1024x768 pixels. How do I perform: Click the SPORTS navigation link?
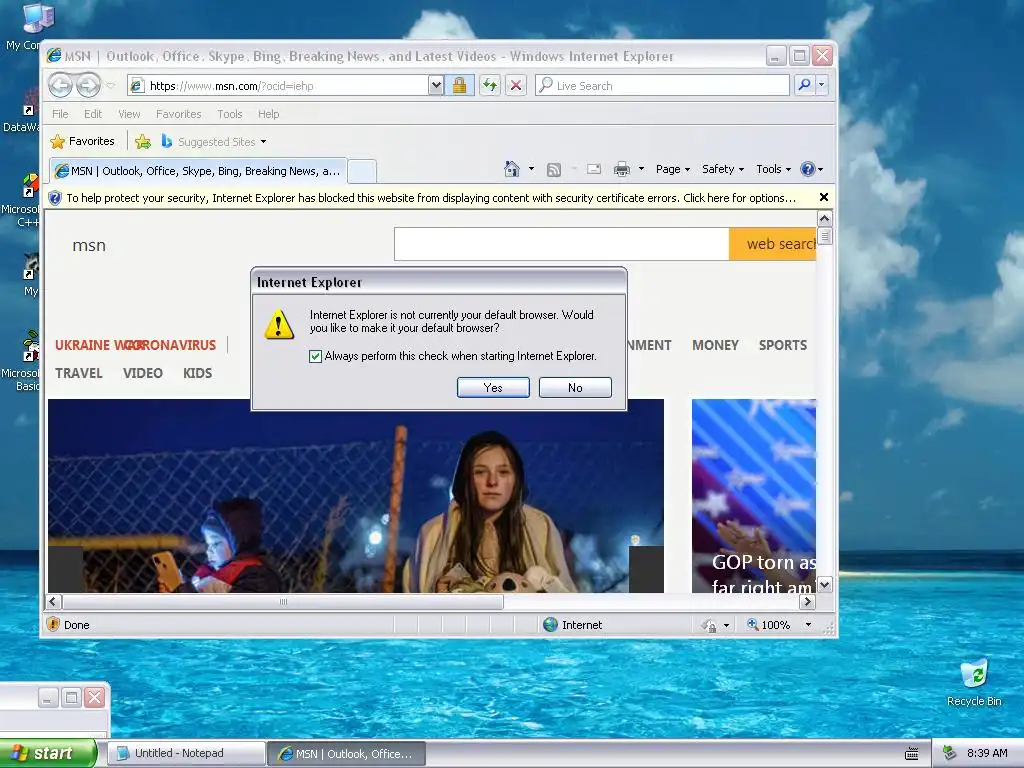(782, 345)
